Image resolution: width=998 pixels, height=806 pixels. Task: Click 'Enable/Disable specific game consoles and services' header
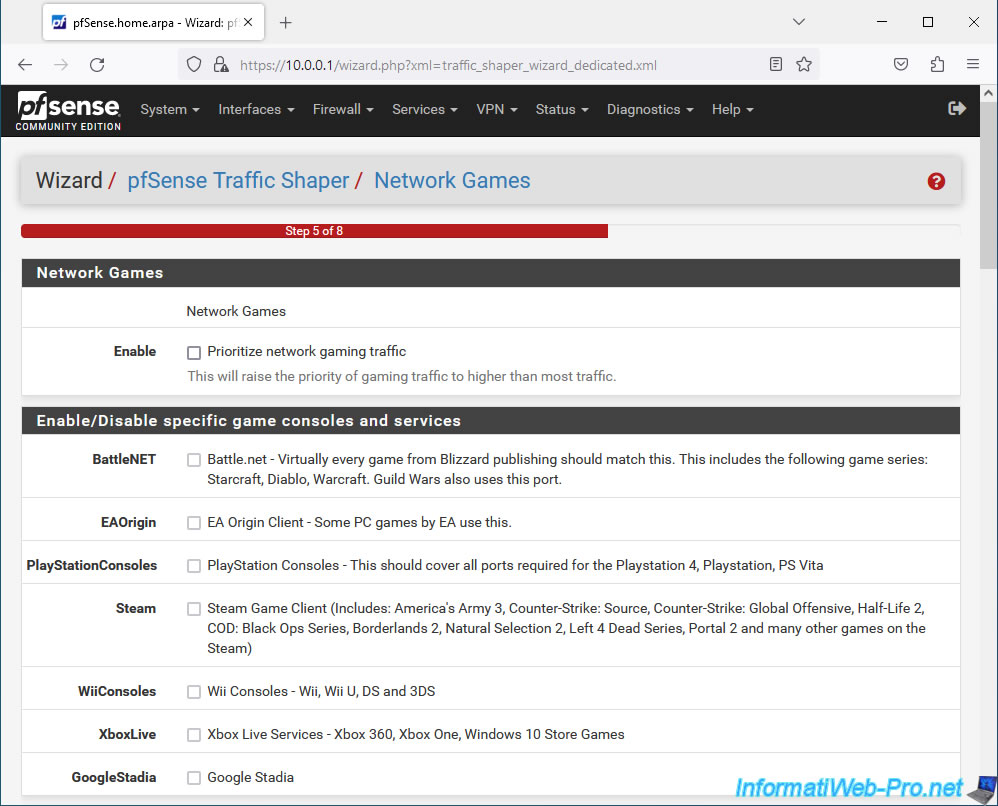click(x=491, y=421)
